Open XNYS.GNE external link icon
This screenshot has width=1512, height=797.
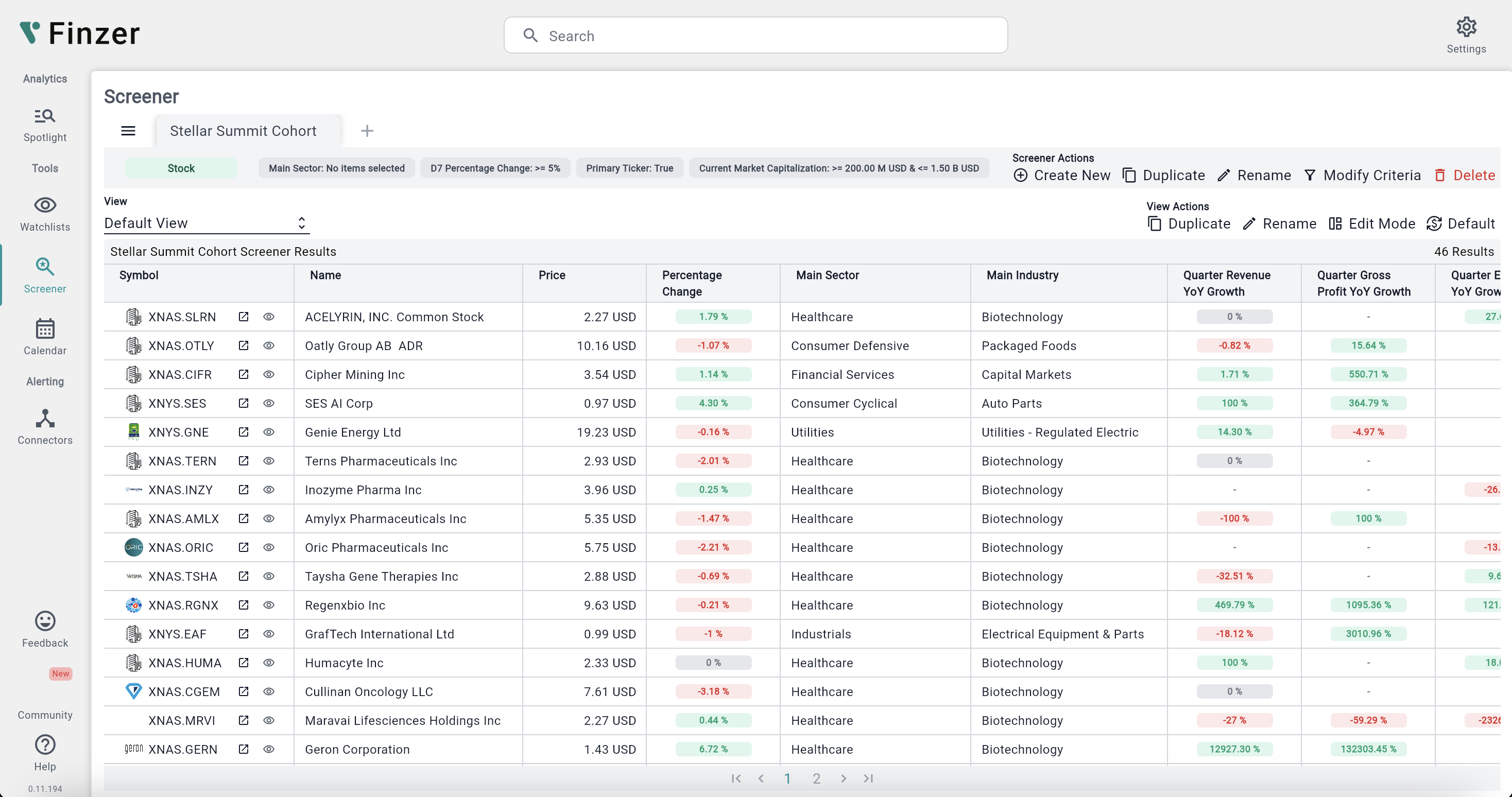coord(244,432)
